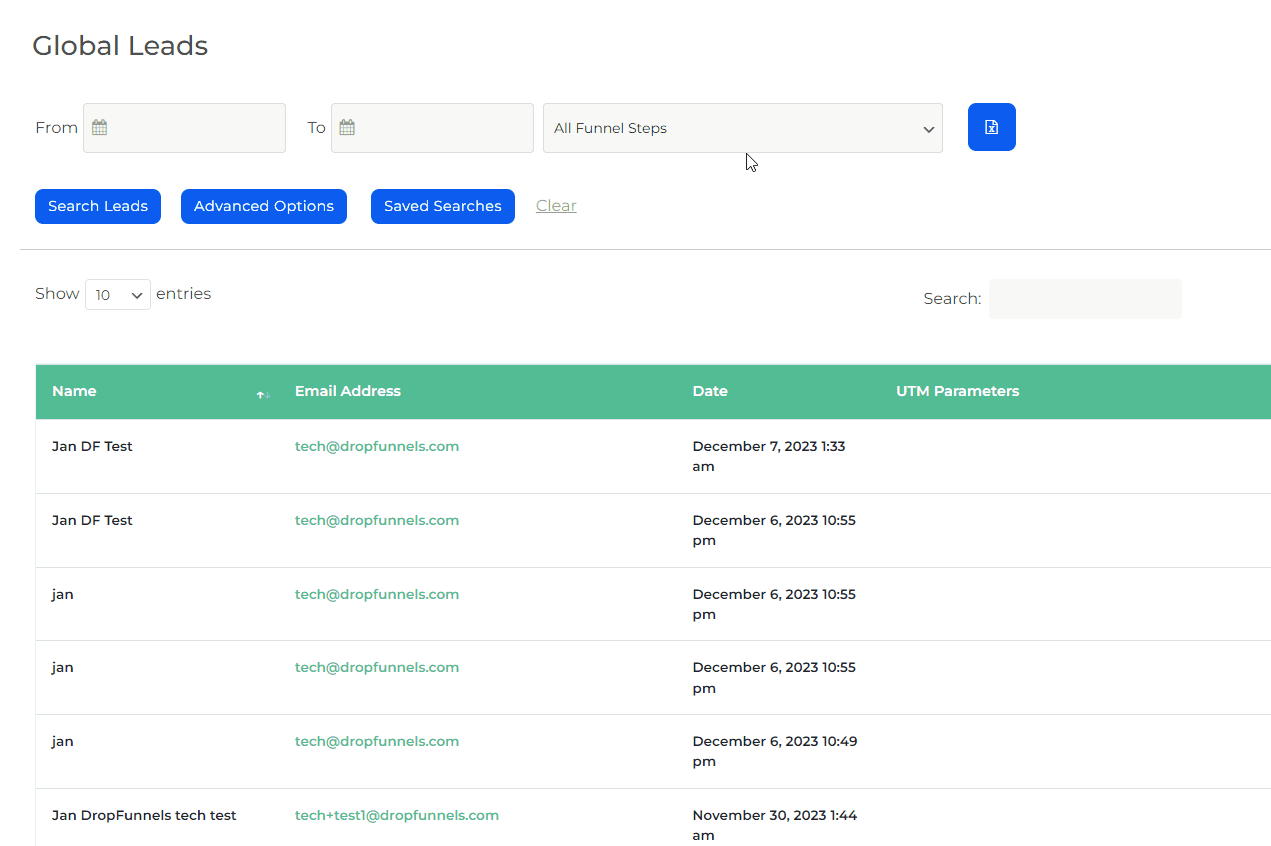Click the email of the 10:49 pm lead
Viewport: 1271px width, 846px height.
(x=377, y=741)
